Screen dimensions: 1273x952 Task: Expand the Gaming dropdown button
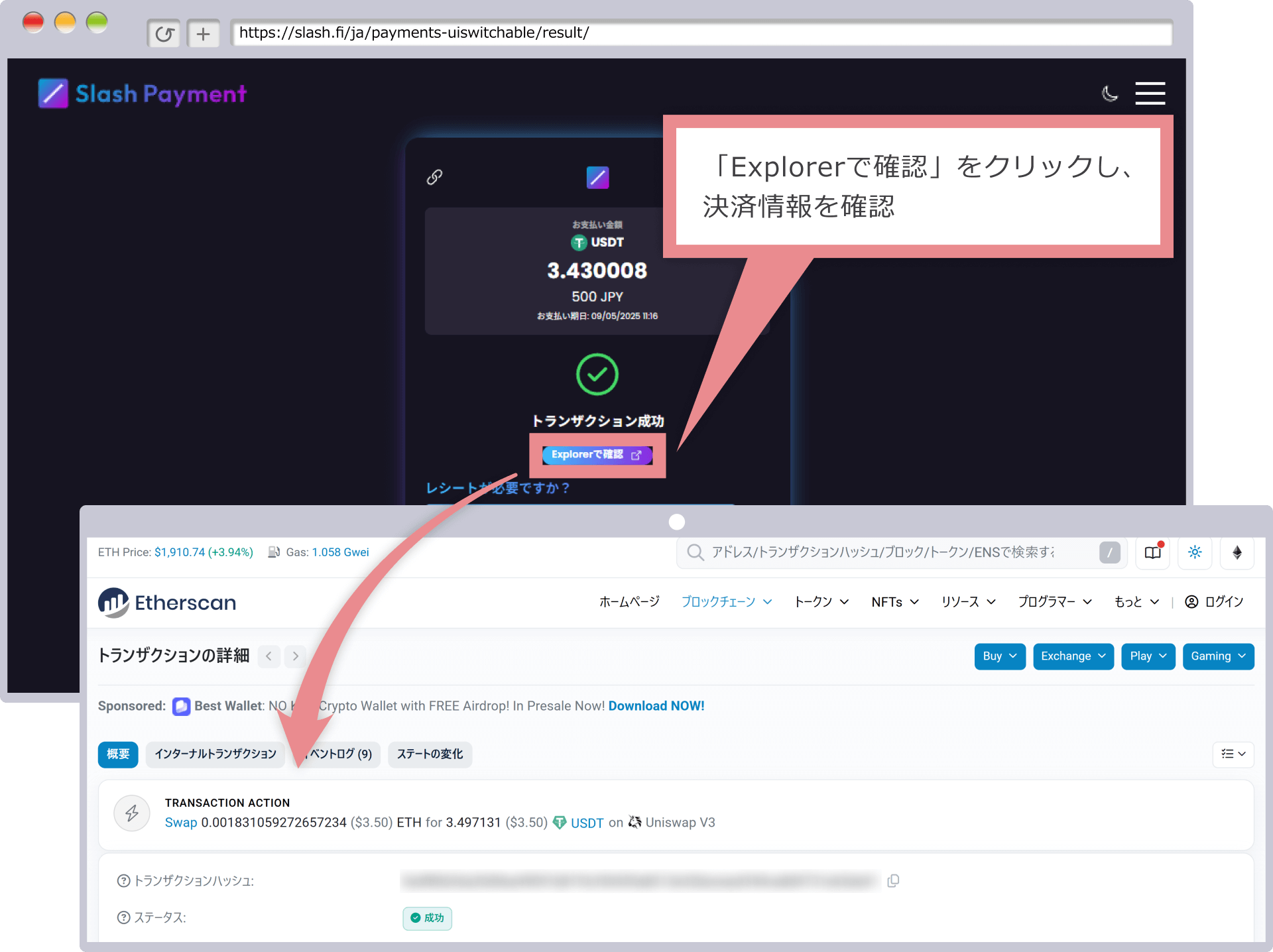coord(1217,656)
